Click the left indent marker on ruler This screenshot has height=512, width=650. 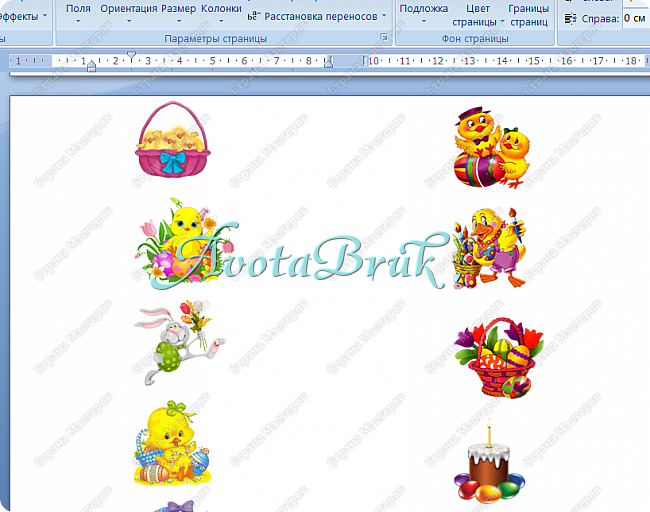pos(92,66)
